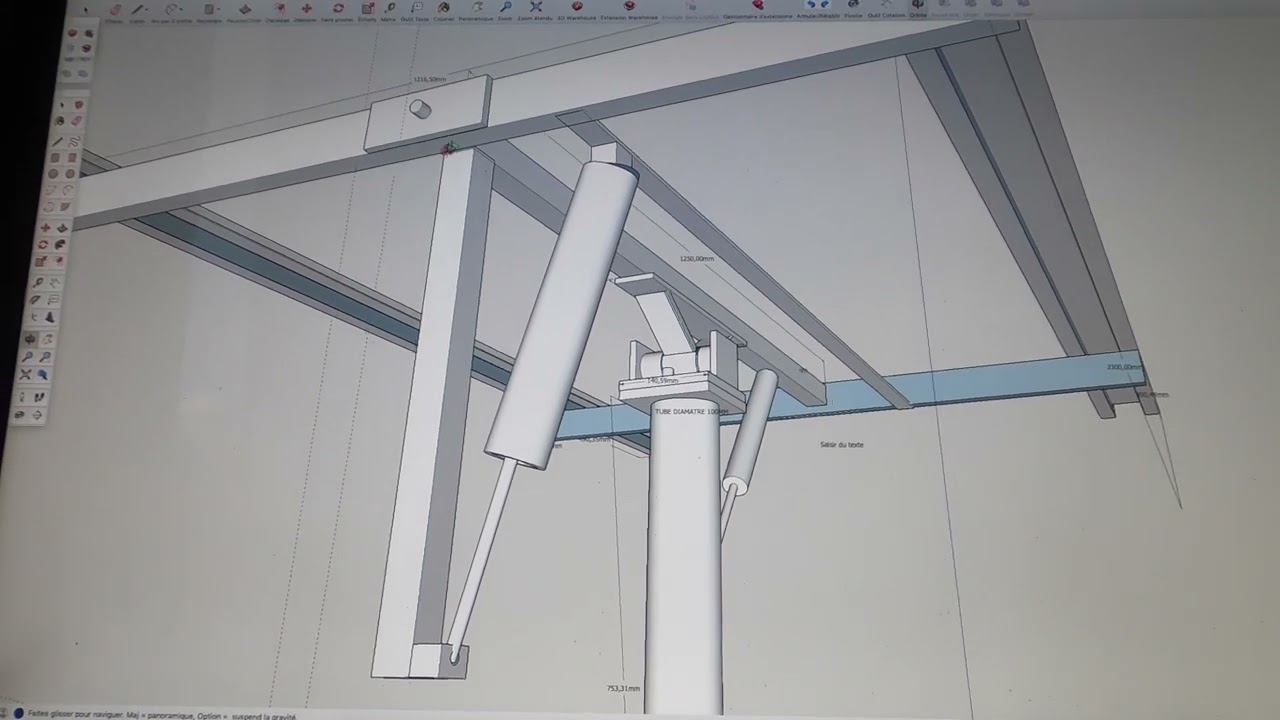Pick the Échelle tool in top toolbar

[367, 9]
